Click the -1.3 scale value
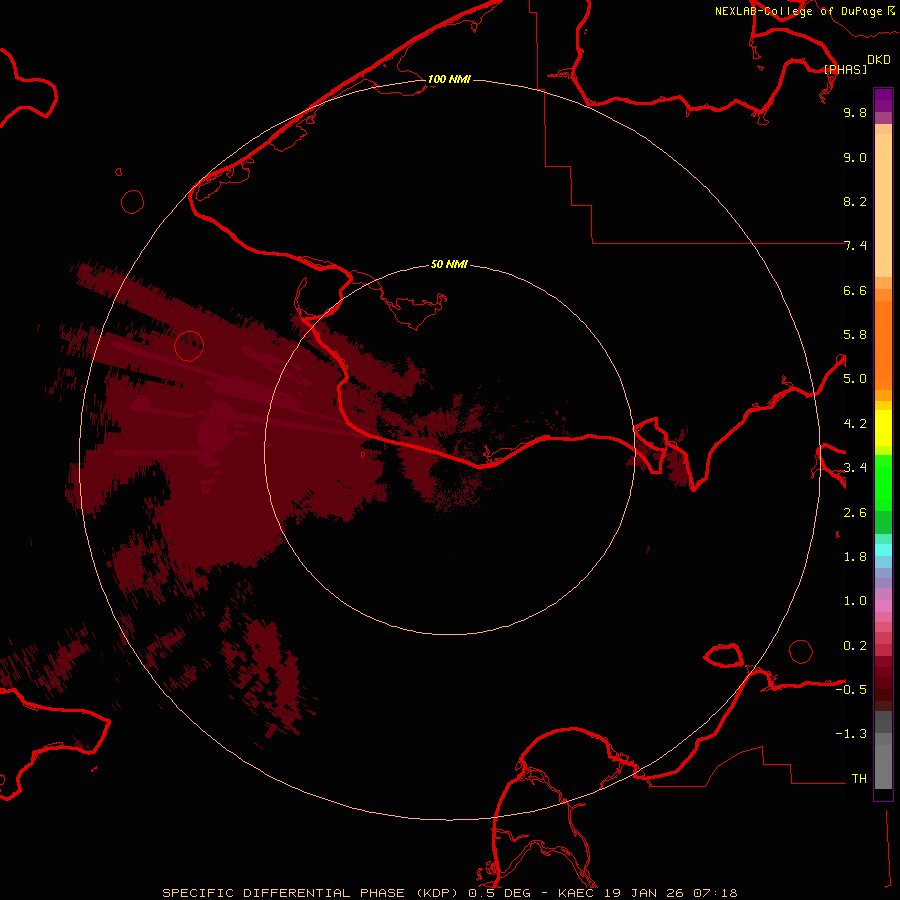The width and height of the screenshot is (900, 900). pyautogui.click(x=851, y=734)
